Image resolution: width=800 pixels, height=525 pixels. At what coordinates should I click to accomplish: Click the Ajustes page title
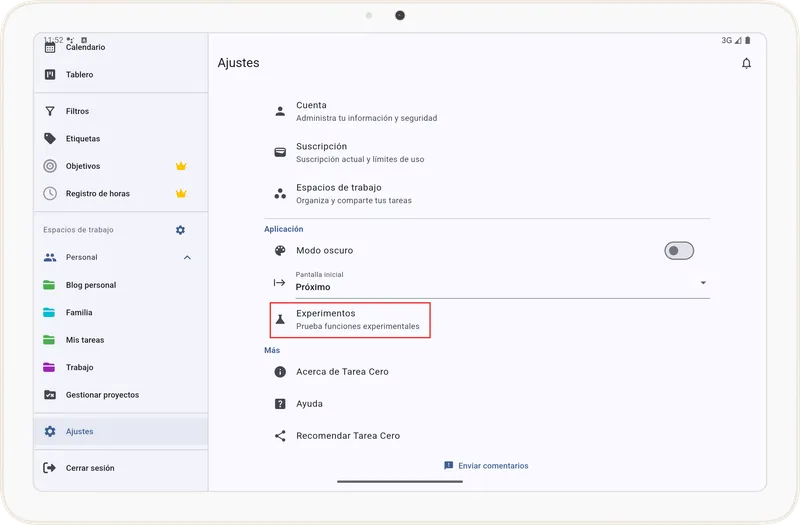pyautogui.click(x=238, y=63)
